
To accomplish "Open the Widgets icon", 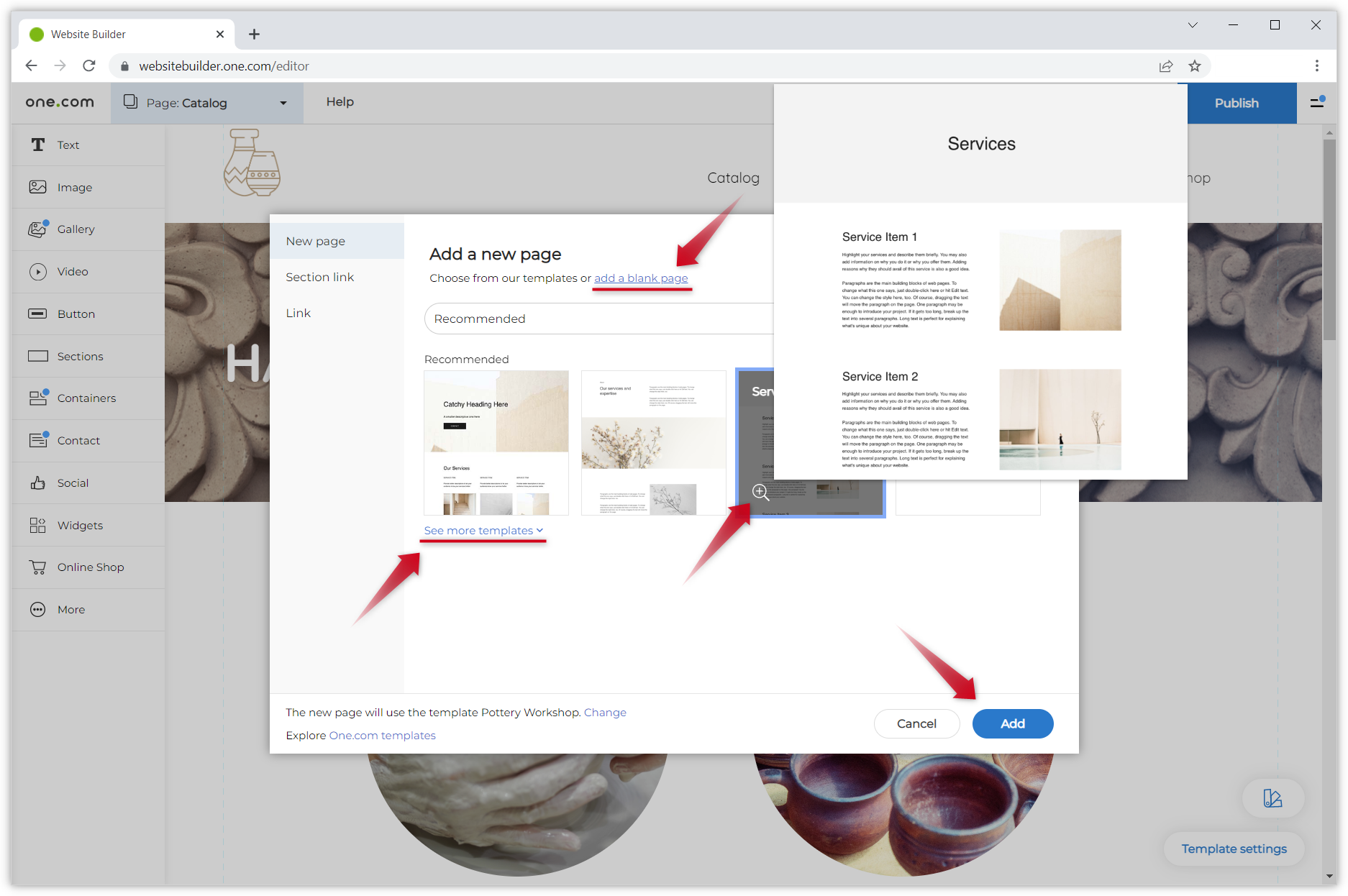I will [x=38, y=525].
